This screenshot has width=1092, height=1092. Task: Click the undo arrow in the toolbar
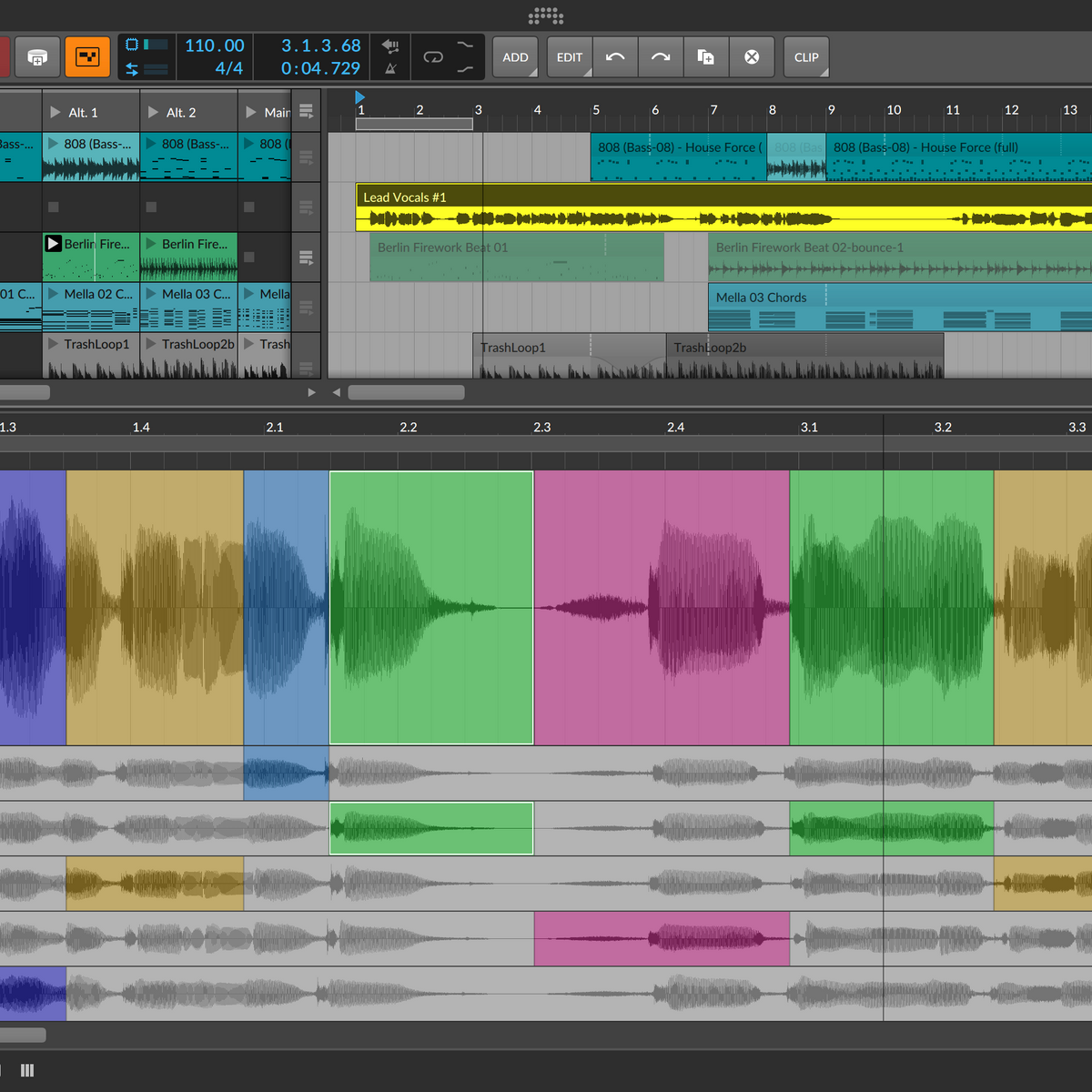pyautogui.click(x=615, y=57)
